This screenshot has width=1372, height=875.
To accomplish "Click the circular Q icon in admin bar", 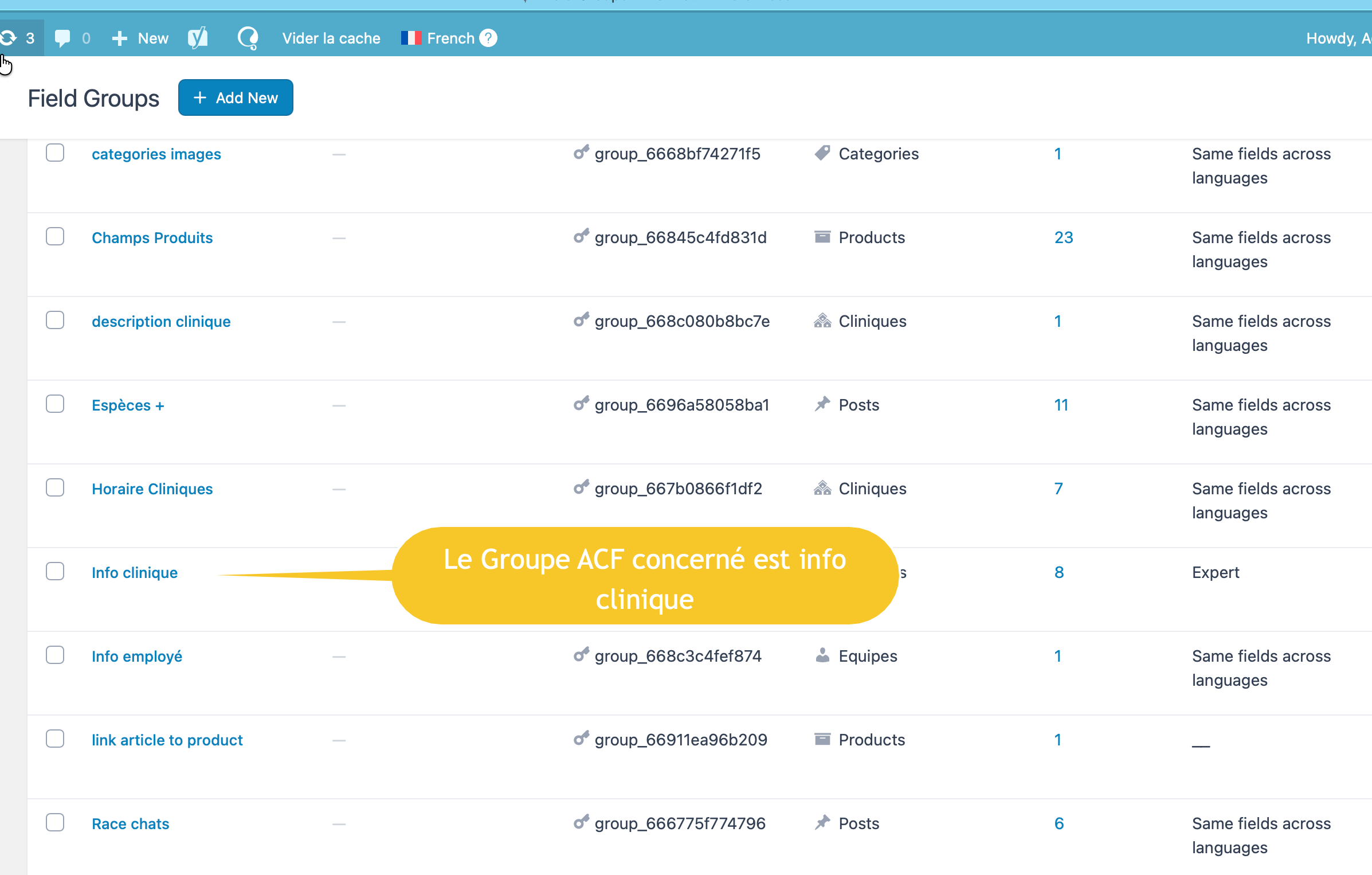I will pos(248,38).
